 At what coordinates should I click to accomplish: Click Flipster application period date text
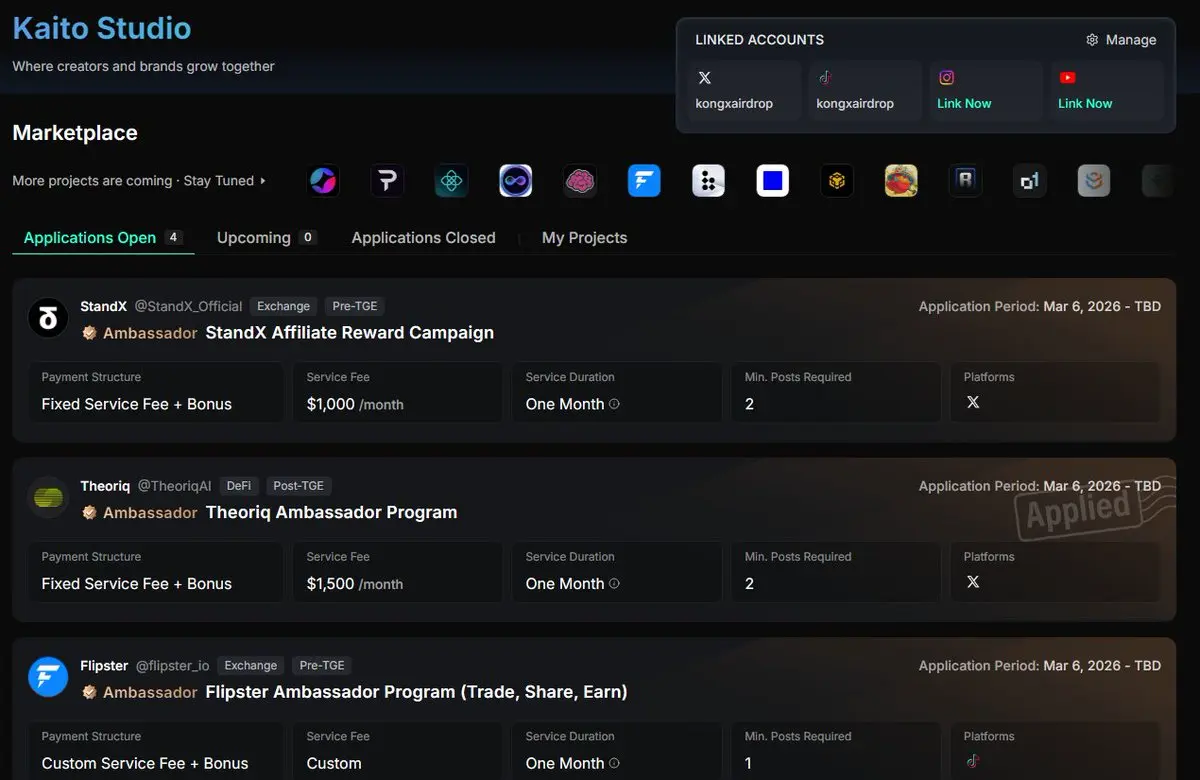[x=1102, y=665]
